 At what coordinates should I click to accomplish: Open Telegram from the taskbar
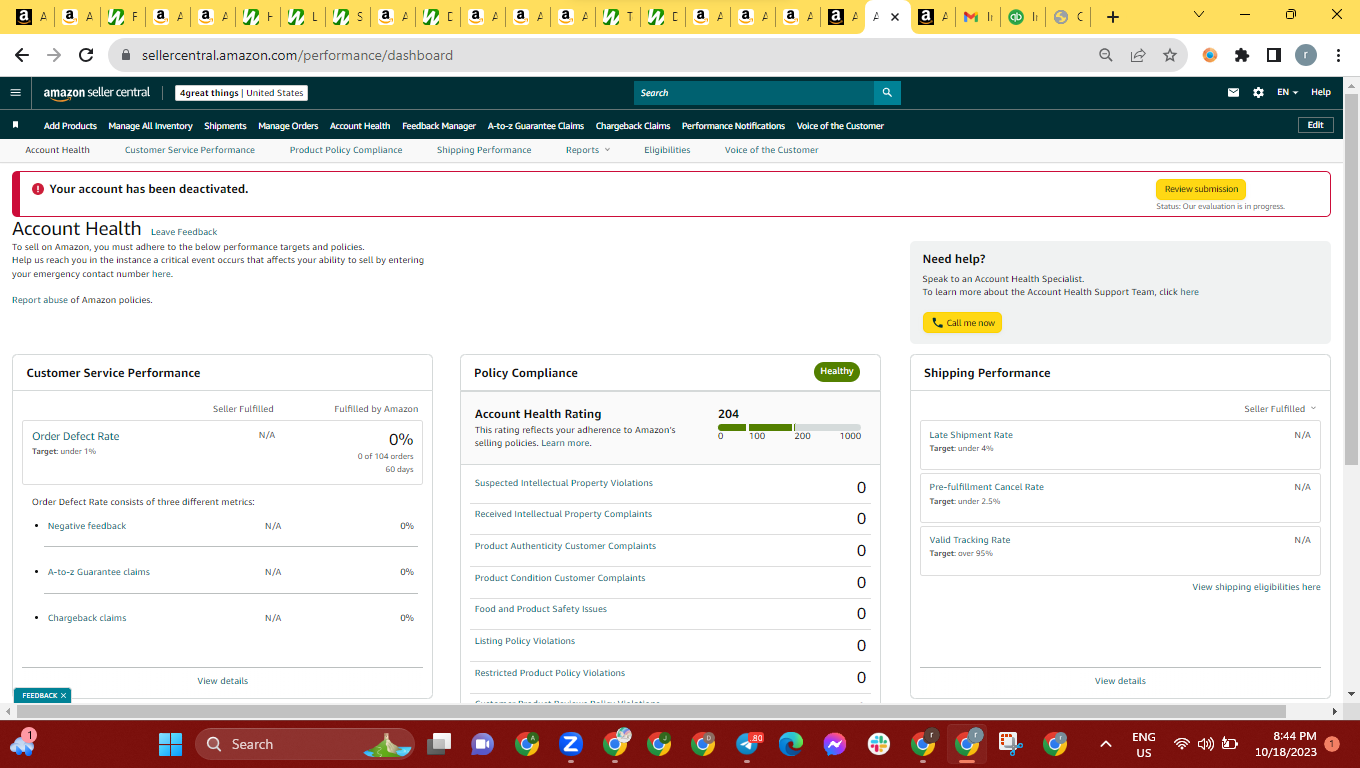(x=748, y=744)
